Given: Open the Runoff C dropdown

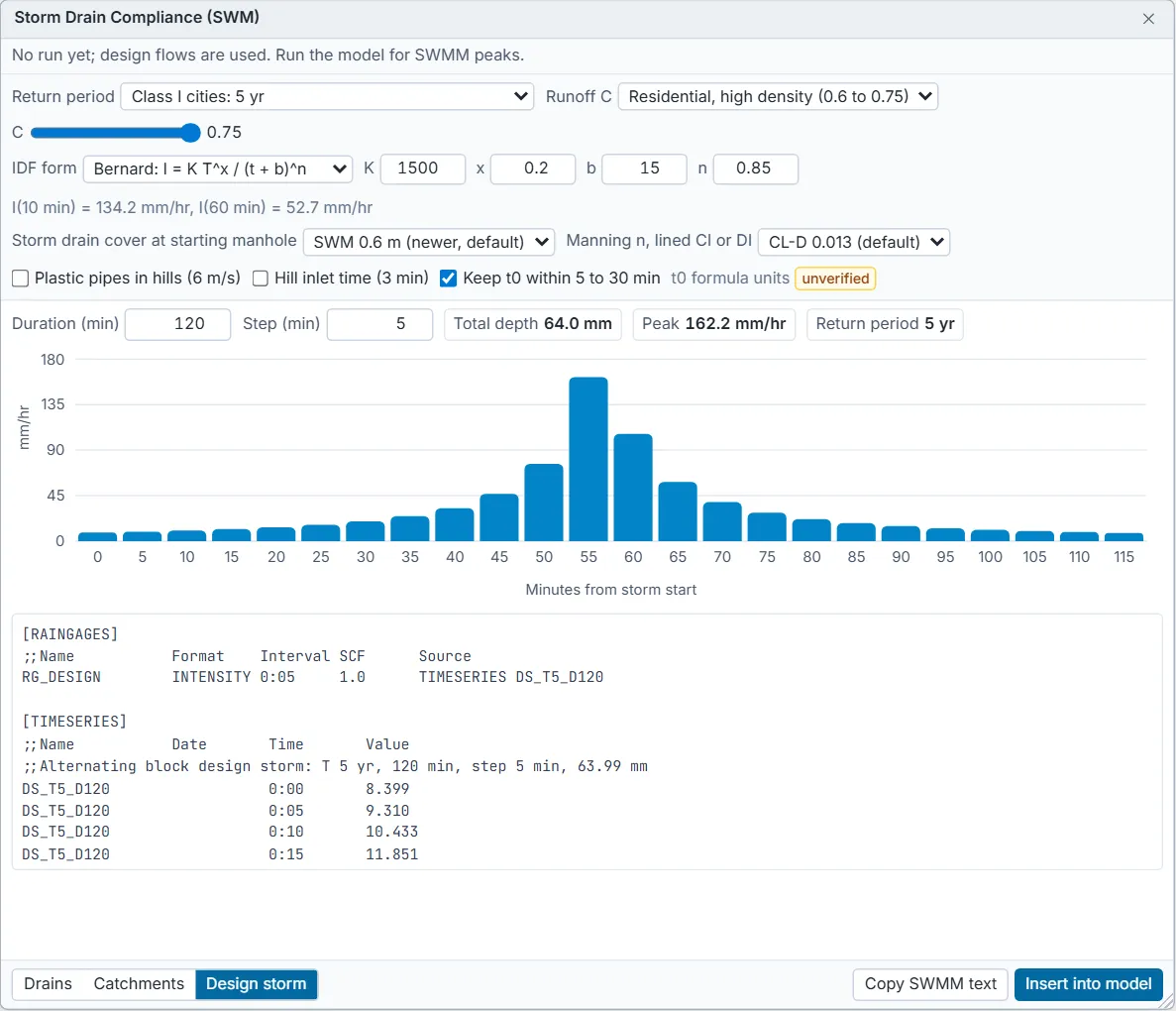Looking at the screenshot, I should click(x=778, y=96).
